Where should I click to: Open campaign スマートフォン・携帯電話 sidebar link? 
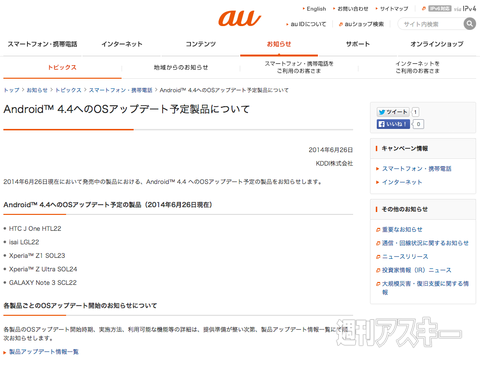[x=416, y=169]
